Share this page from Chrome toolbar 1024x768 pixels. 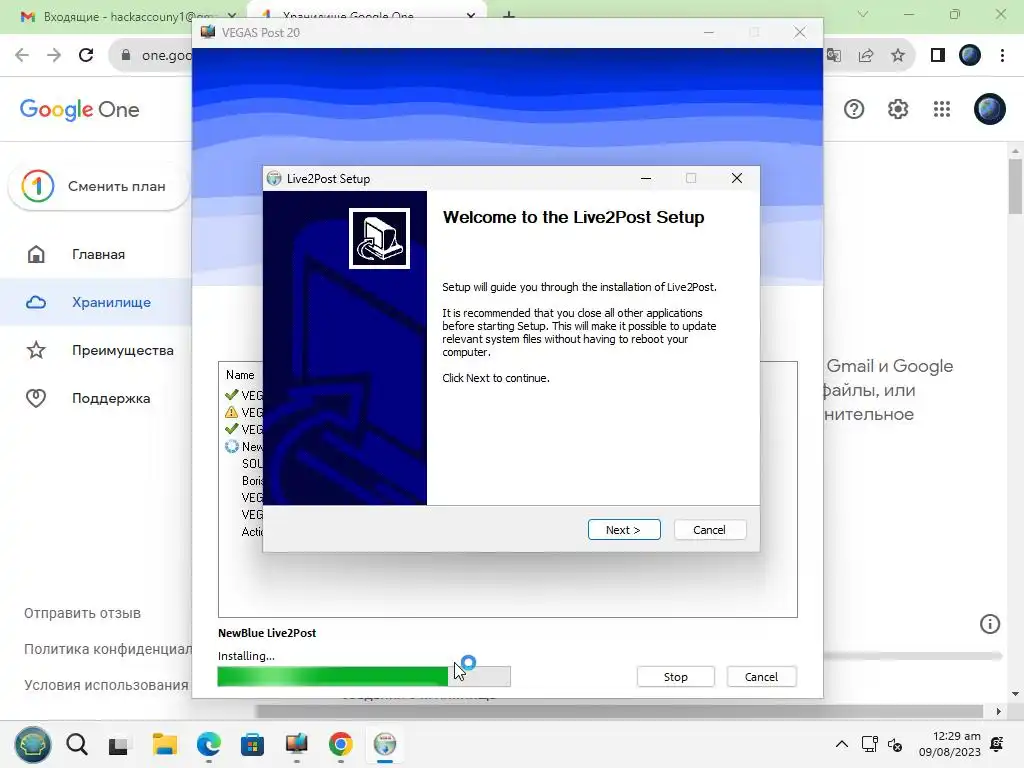pos(866,56)
